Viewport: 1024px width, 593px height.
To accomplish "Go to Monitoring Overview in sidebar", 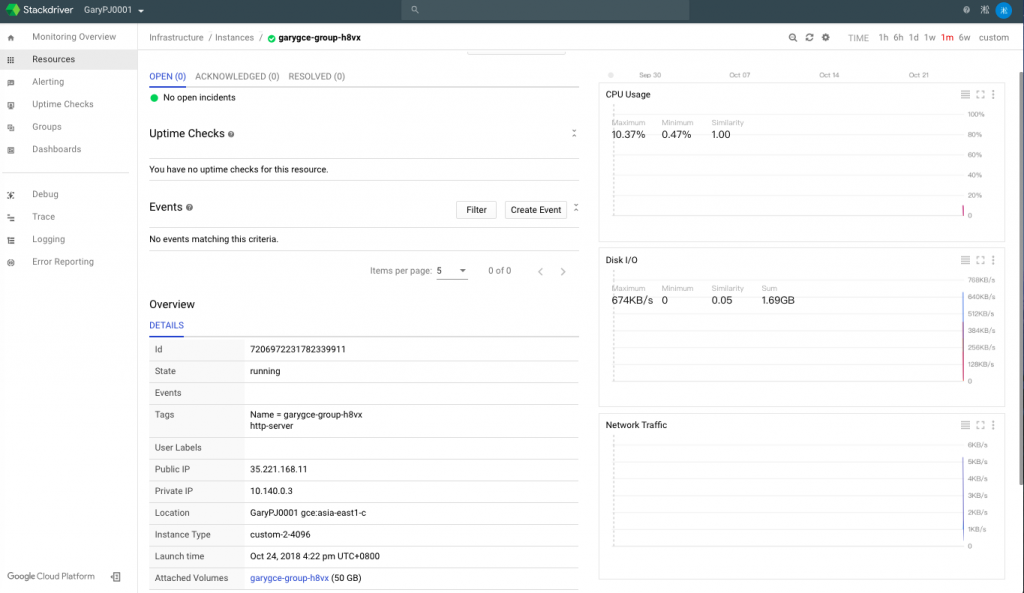I will (x=74, y=37).
